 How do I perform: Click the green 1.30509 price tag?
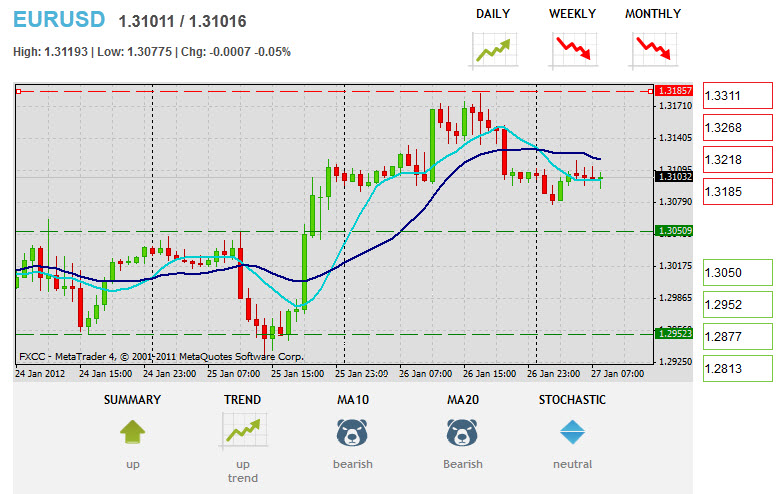click(x=674, y=231)
